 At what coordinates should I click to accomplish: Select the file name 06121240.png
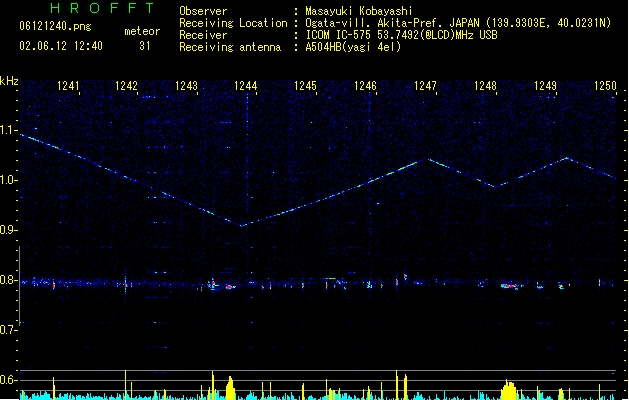pos(55,26)
